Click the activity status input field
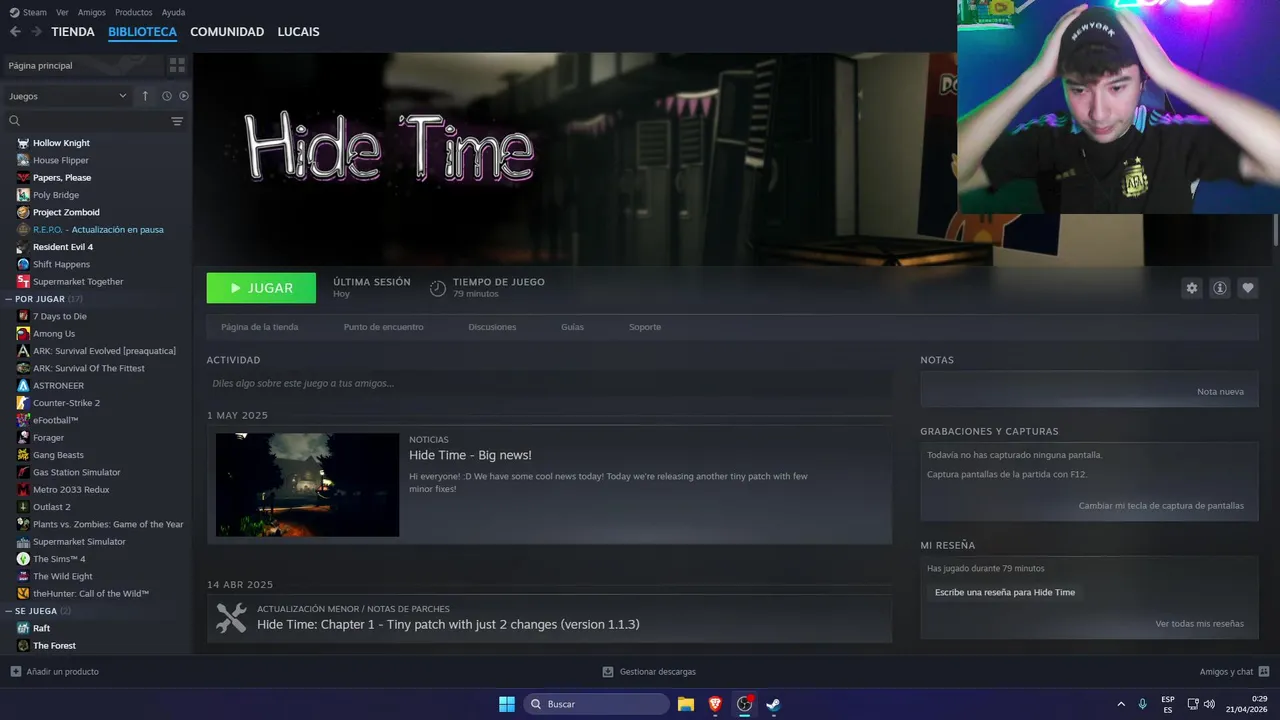 pos(549,383)
